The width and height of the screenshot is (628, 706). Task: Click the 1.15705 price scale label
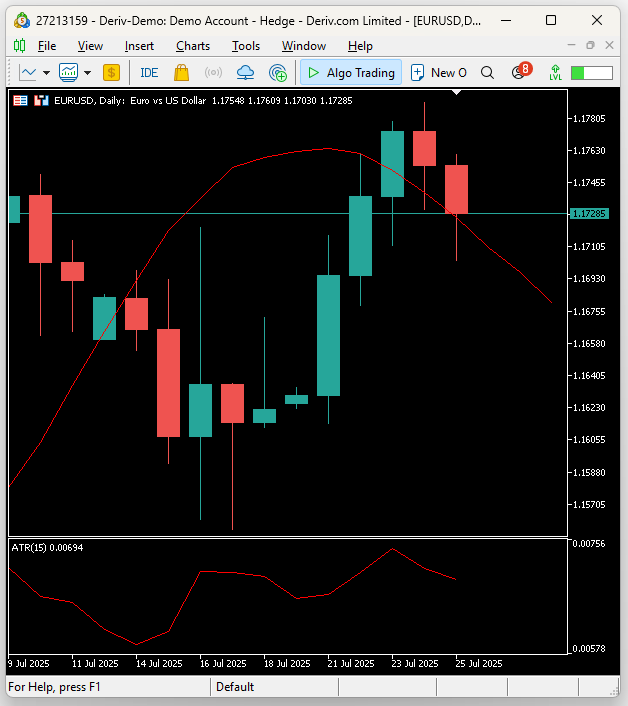click(x=589, y=504)
